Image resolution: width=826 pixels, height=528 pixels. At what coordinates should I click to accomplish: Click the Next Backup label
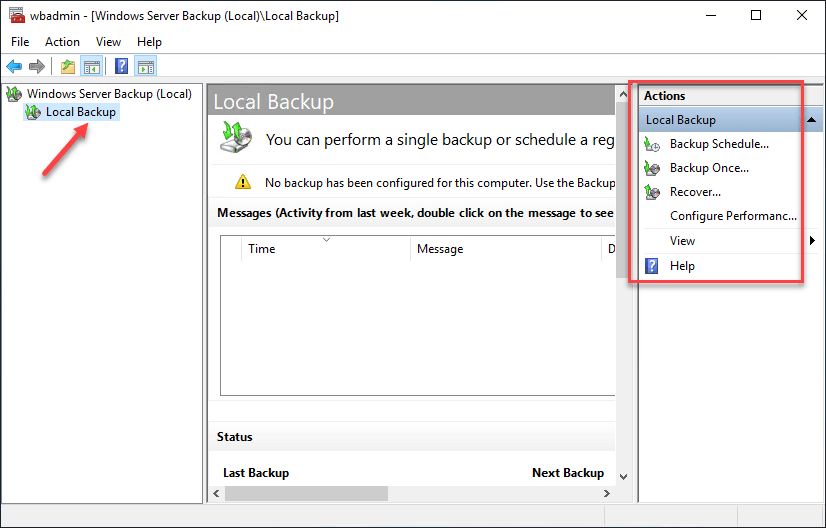coord(567,473)
